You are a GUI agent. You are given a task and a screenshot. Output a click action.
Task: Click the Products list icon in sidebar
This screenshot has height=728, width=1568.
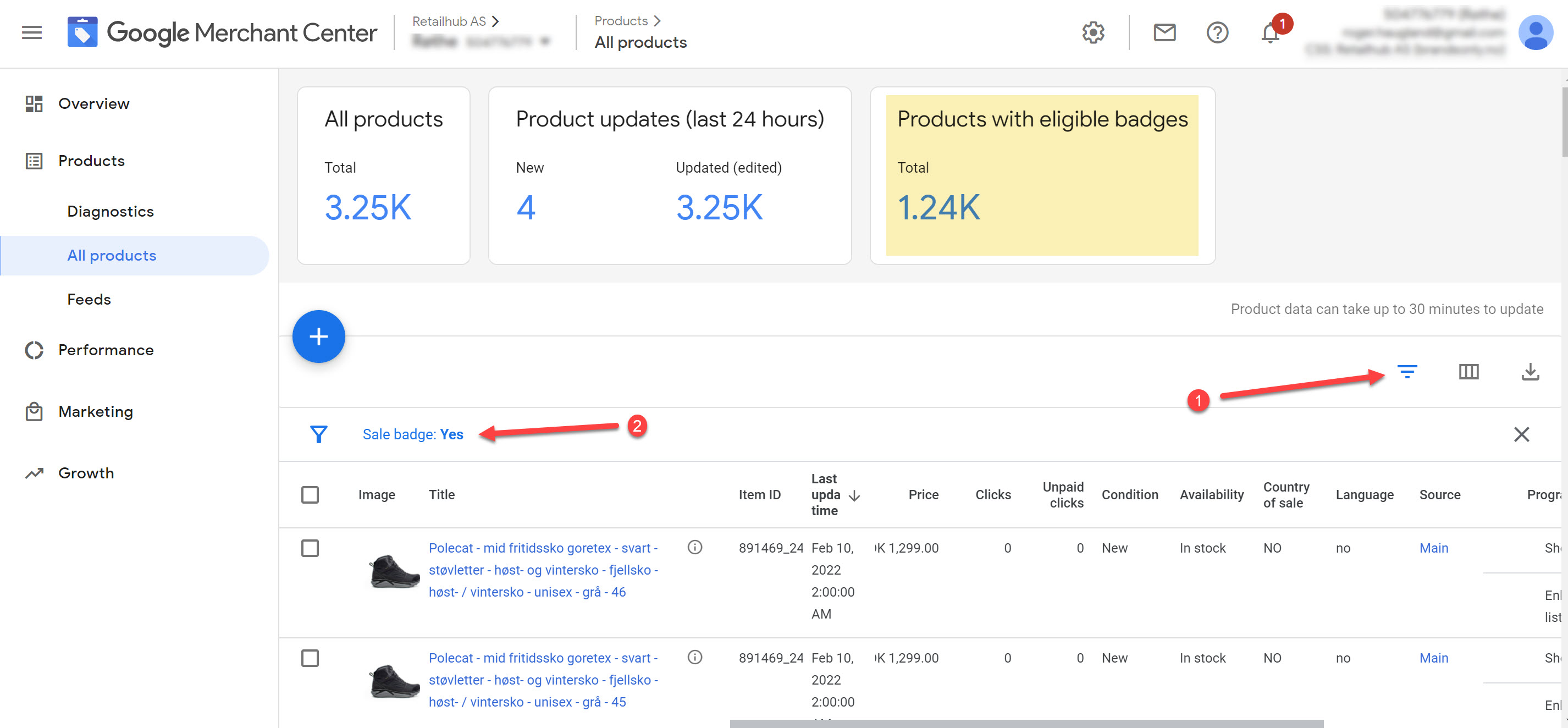click(34, 161)
